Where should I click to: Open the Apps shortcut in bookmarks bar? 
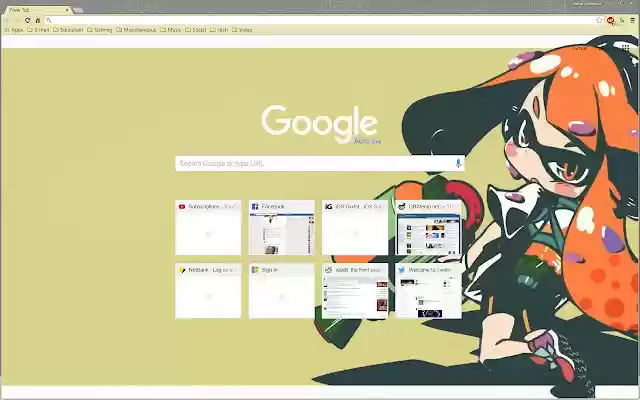pos(13,30)
